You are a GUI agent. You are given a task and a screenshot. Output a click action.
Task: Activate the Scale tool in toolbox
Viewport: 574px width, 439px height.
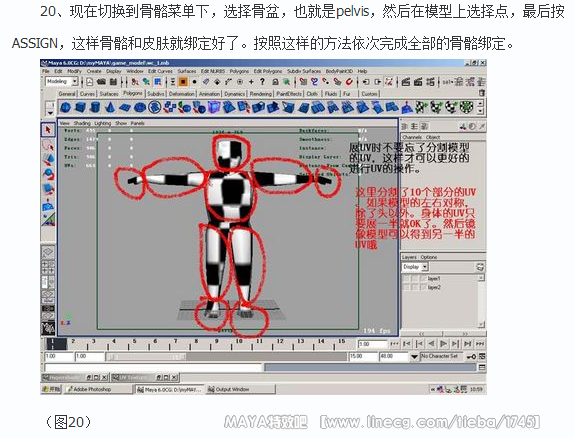pos(48,188)
